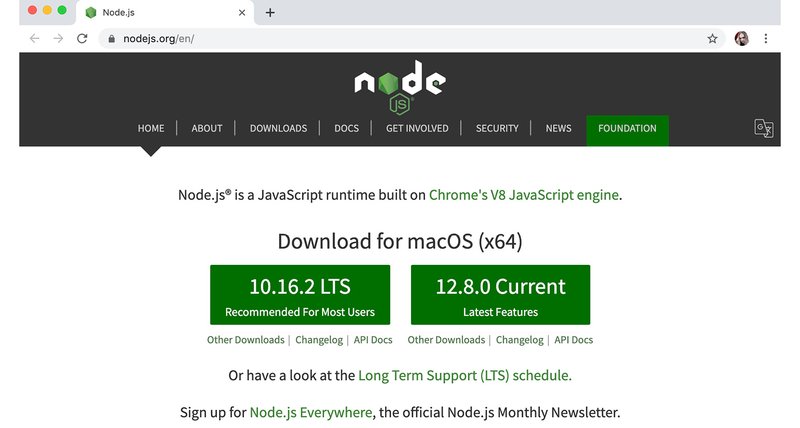Open the ABOUT nav item
Screen dimensions: 800x428
(207, 129)
